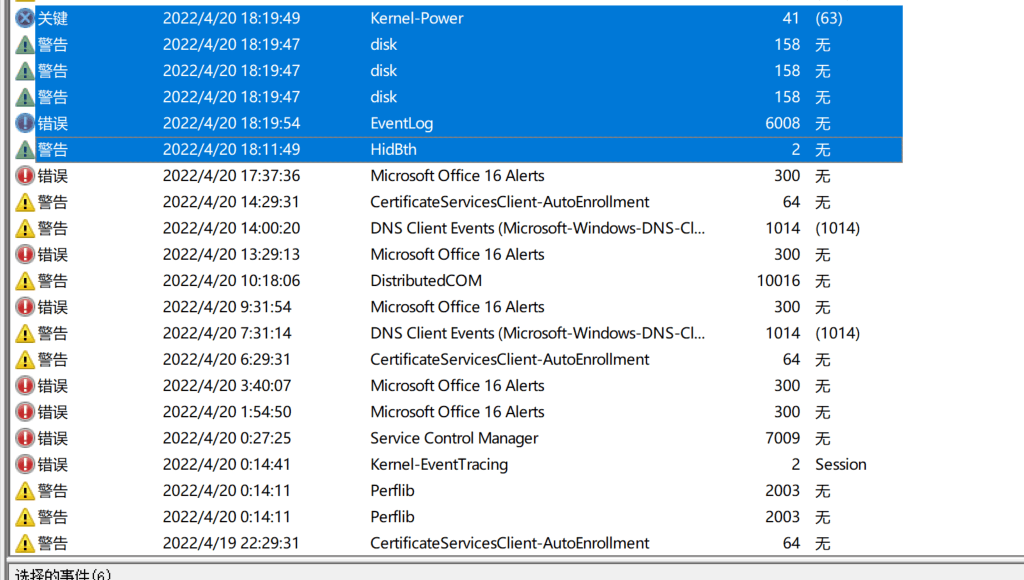The width and height of the screenshot is (1024, 580).
Task: Click the Session task category cell
Action: pyautogui.click(x=840, y=464)
